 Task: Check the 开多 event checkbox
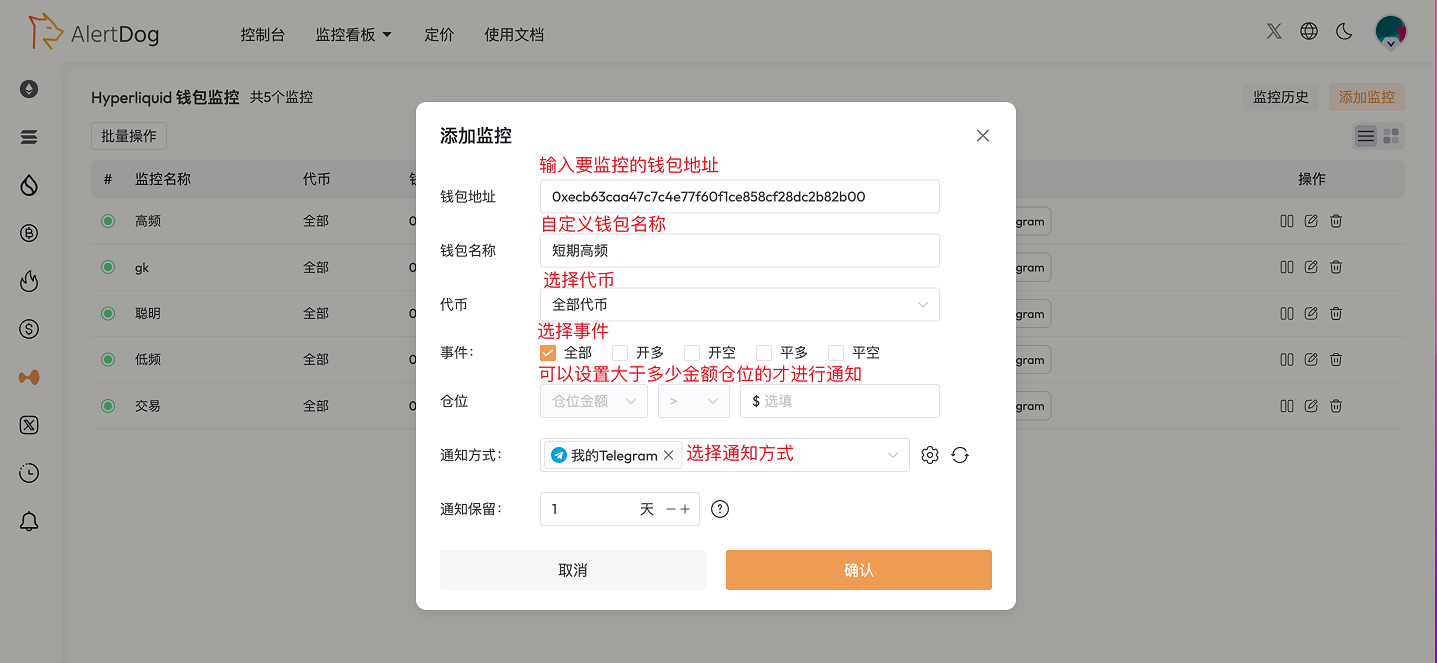click(x=620, y=353)
